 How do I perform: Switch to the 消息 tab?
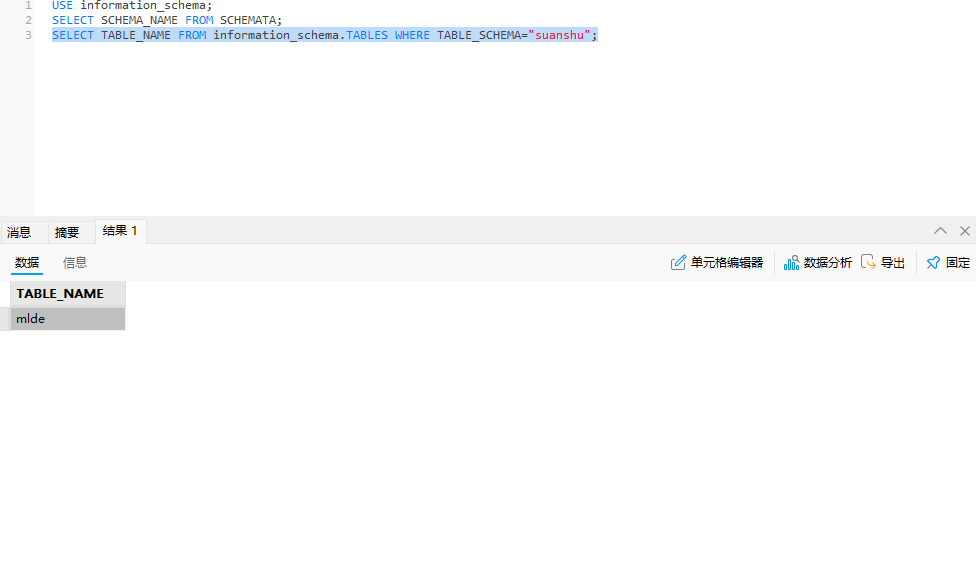click(19, 233)
